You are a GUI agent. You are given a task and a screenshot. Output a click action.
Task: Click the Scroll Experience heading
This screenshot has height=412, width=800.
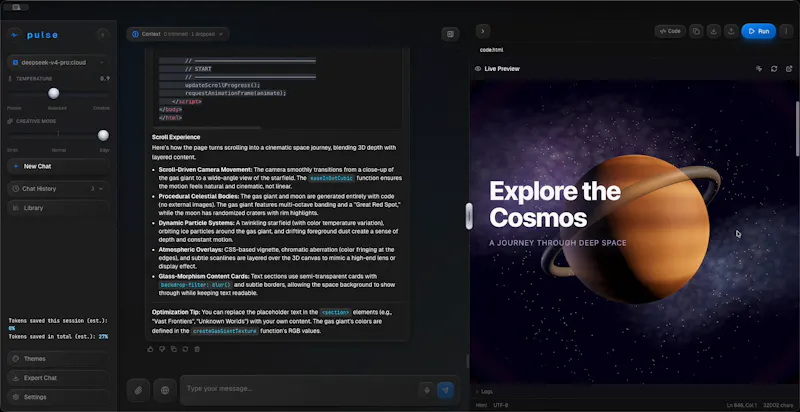pos(176,137)
